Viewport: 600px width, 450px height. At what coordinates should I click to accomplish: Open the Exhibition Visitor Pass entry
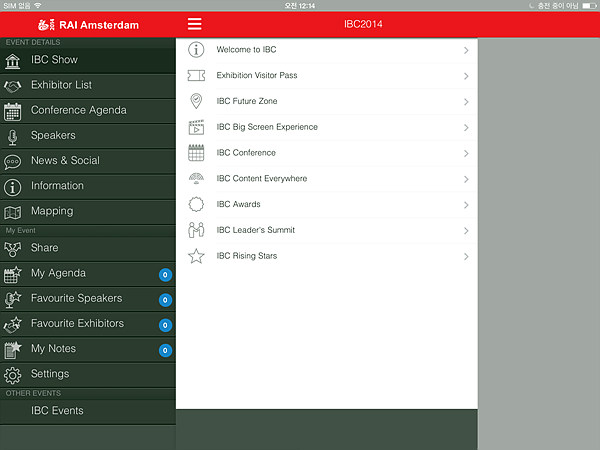point(327,76)
